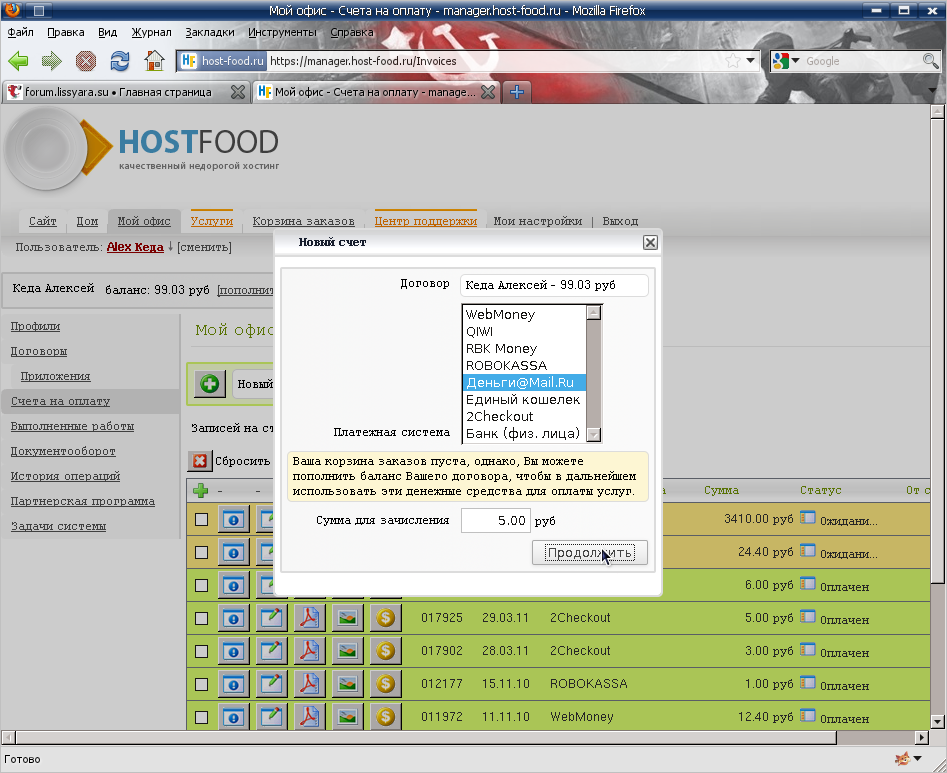The width and height of the screenshot is (947, 773).
Task: Go forward with the forward arrow
Action: point(52,61)
